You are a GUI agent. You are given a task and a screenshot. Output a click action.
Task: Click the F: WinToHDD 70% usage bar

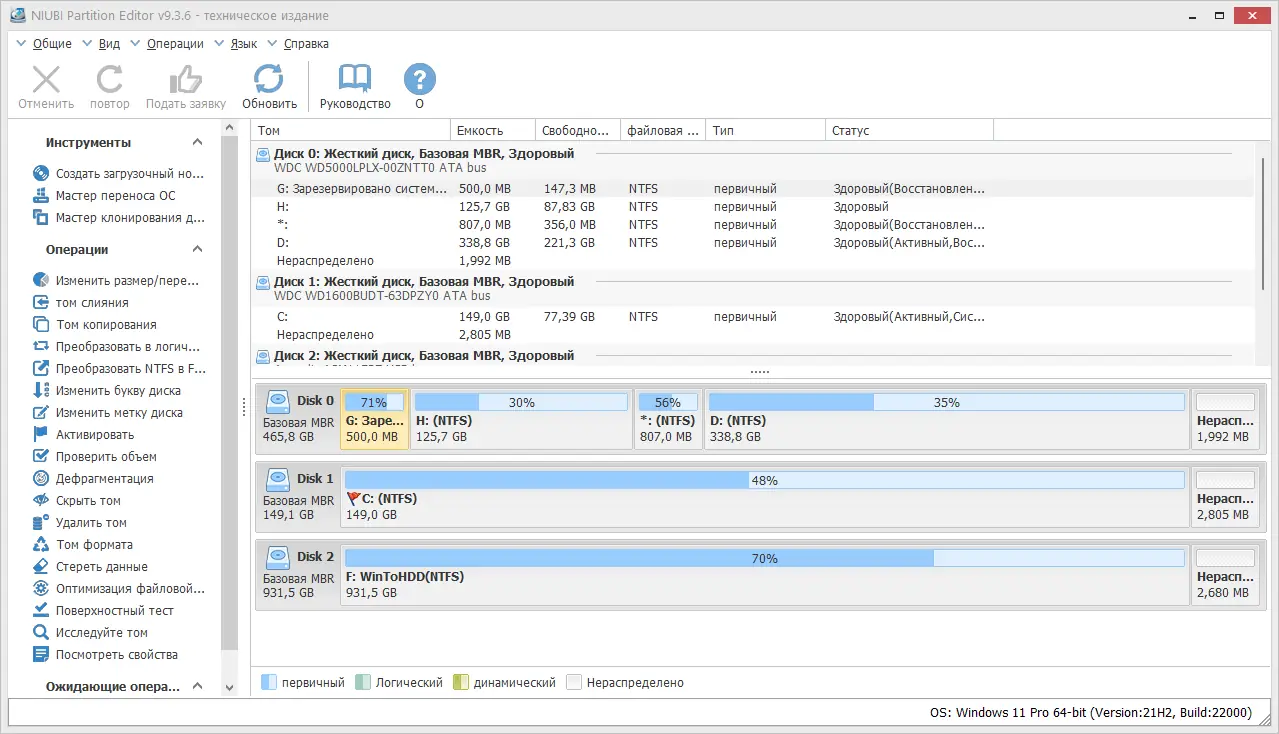tap(765, 558)
